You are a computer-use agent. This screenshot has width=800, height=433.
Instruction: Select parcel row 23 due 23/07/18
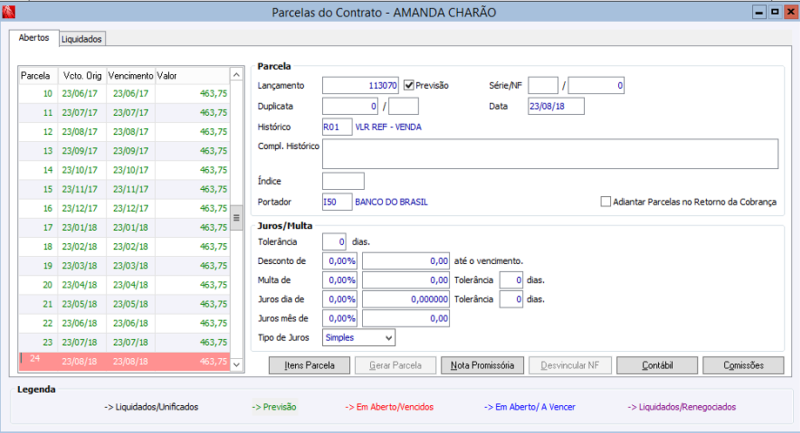[x=124, y=342]
